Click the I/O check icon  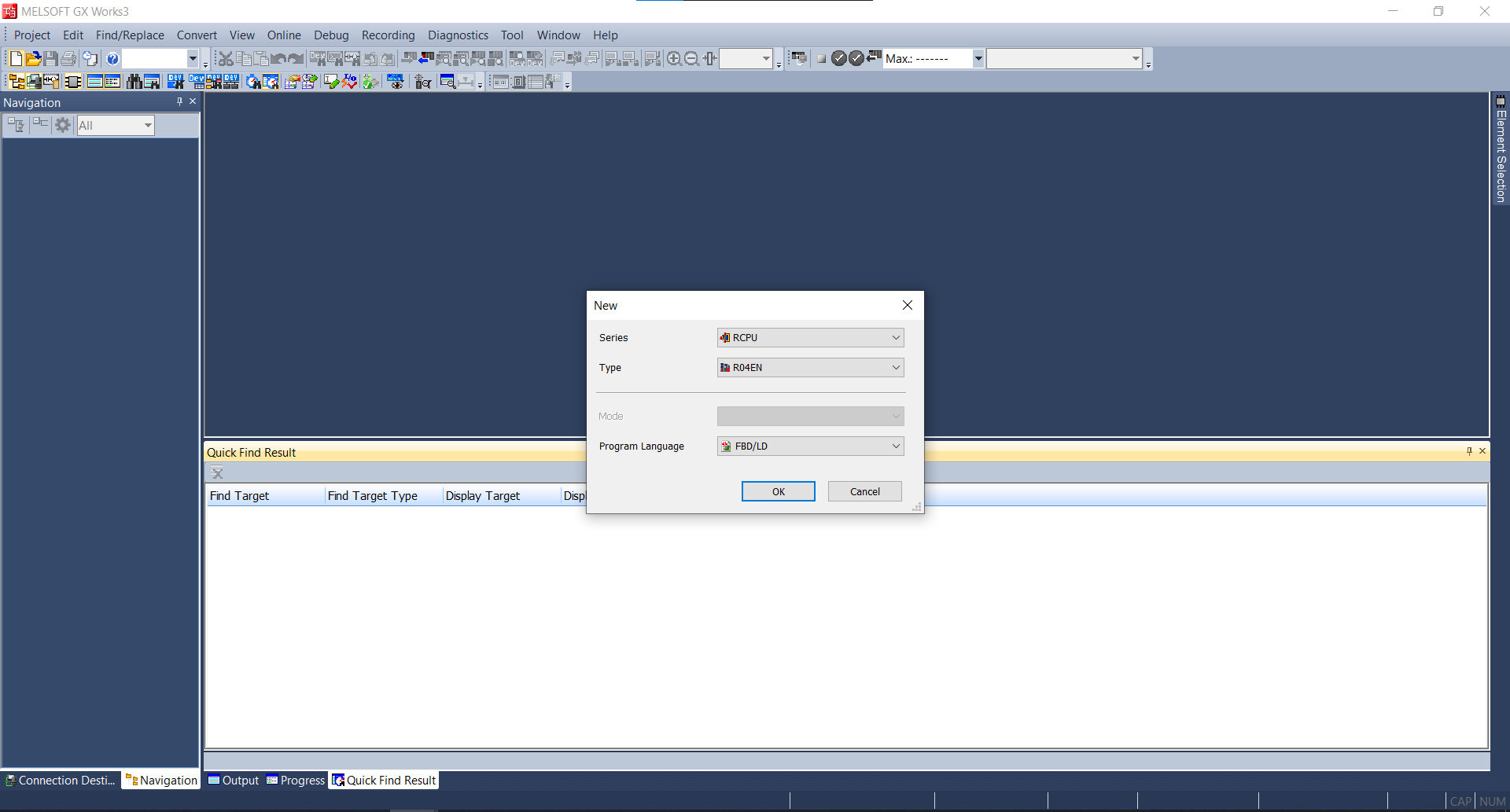[349, 82]
